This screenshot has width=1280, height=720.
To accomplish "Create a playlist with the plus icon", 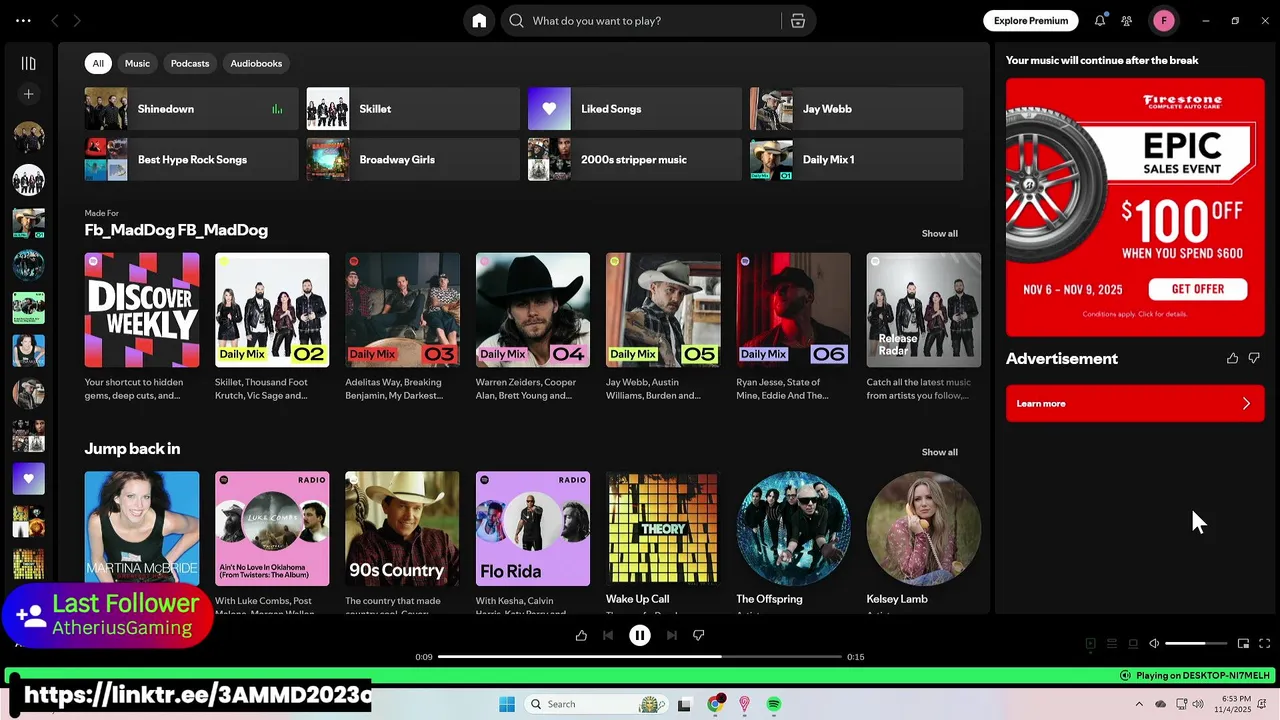I will (x=28, y=94).
